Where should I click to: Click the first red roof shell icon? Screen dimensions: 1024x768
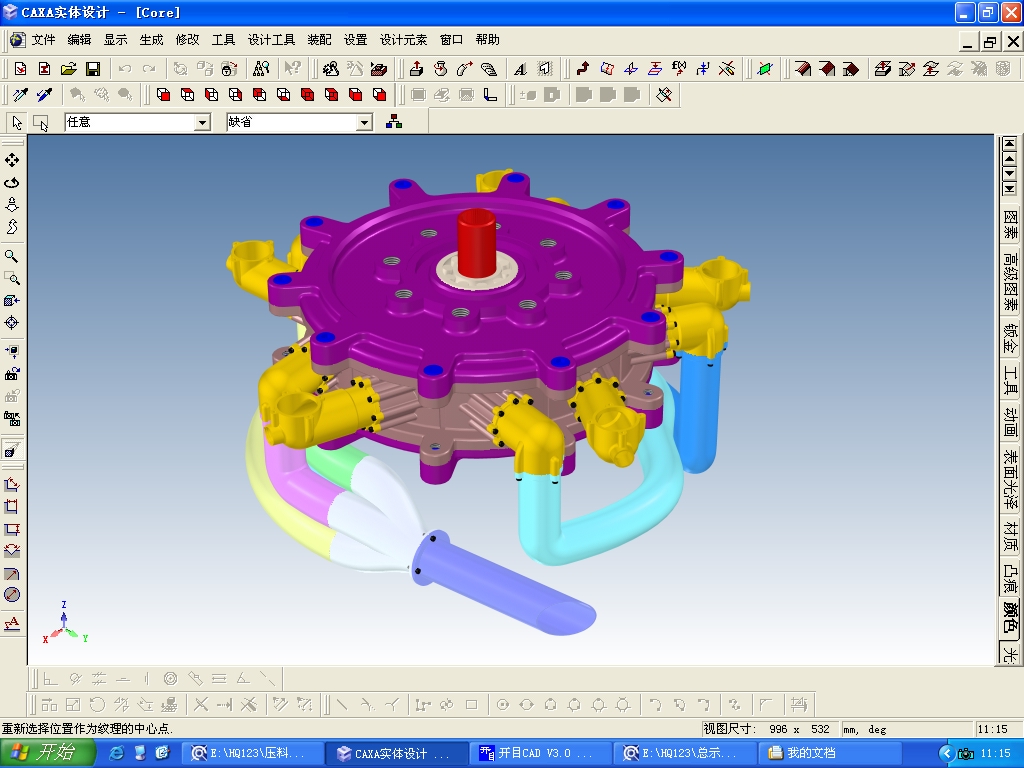point(803,69)
